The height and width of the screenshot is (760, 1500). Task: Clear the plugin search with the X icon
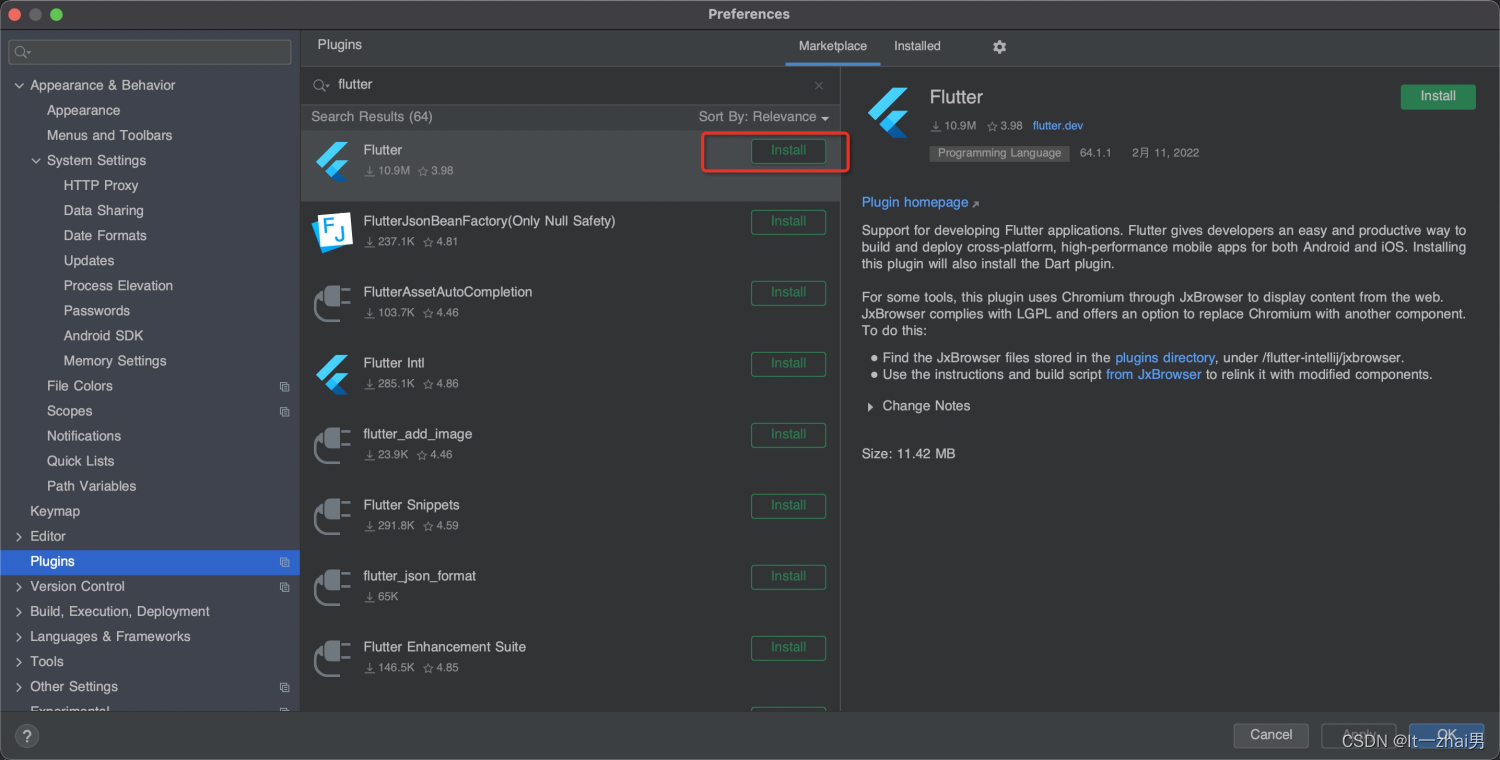click(x=819, y=86)
